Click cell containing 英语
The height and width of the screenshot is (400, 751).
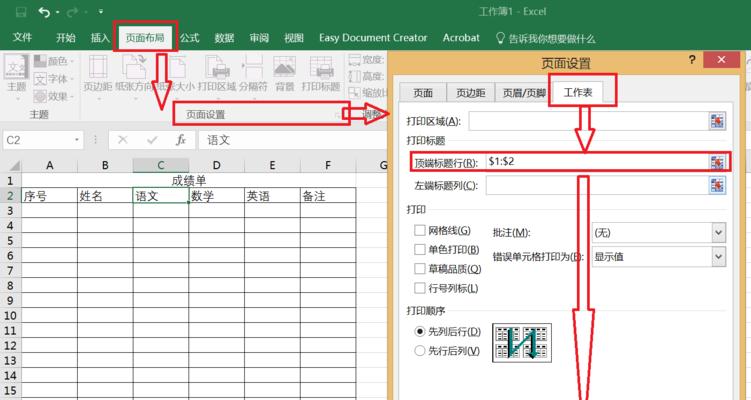pos(272,196)
